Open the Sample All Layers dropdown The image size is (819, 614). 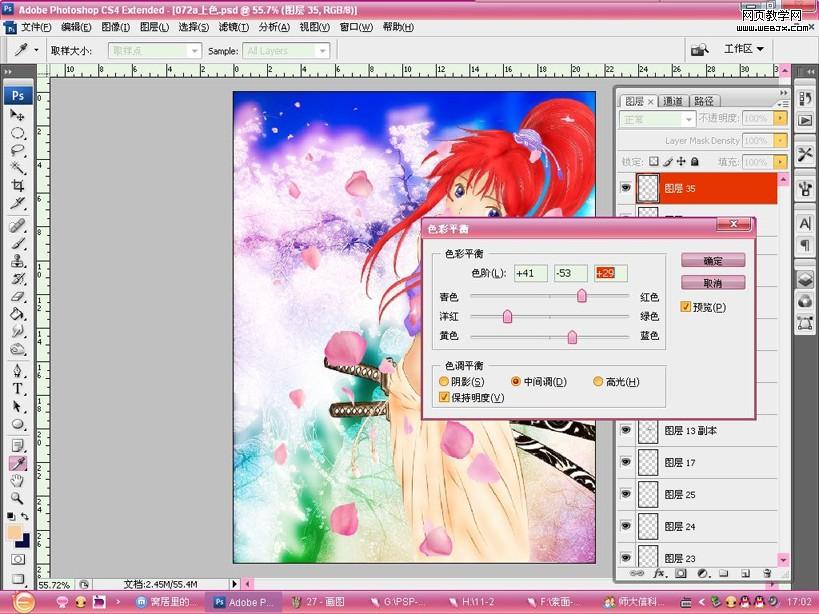click(x=286, y=51)
